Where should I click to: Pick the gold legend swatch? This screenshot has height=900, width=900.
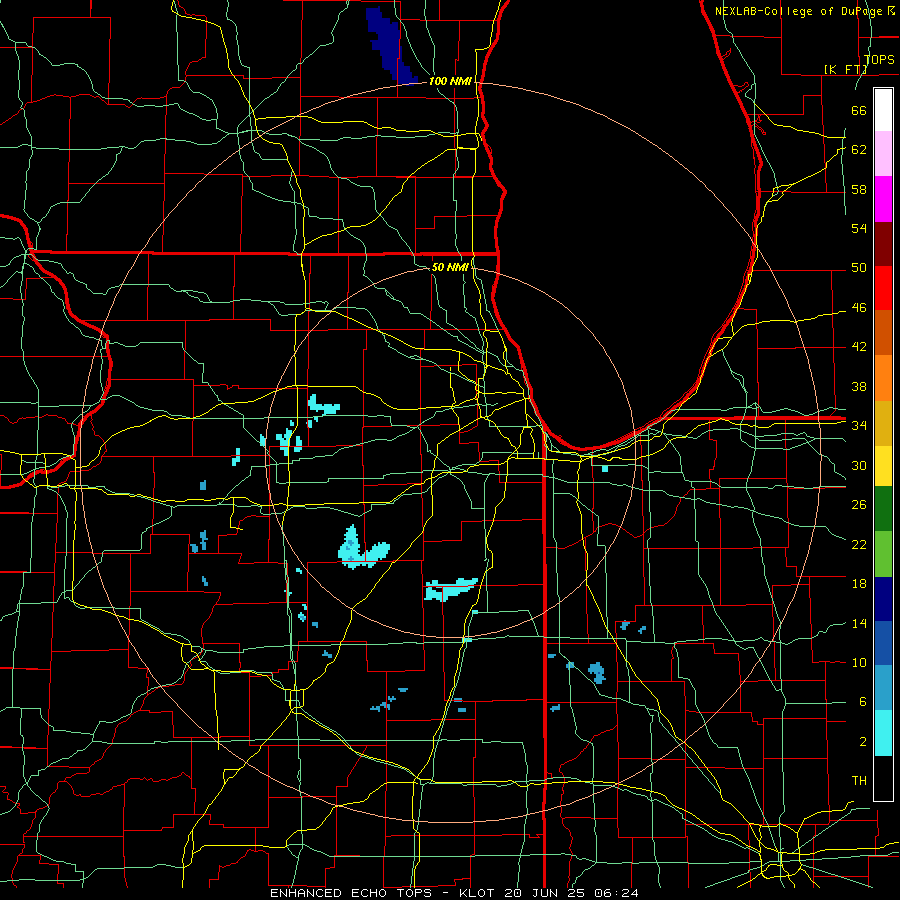[883, 423]
